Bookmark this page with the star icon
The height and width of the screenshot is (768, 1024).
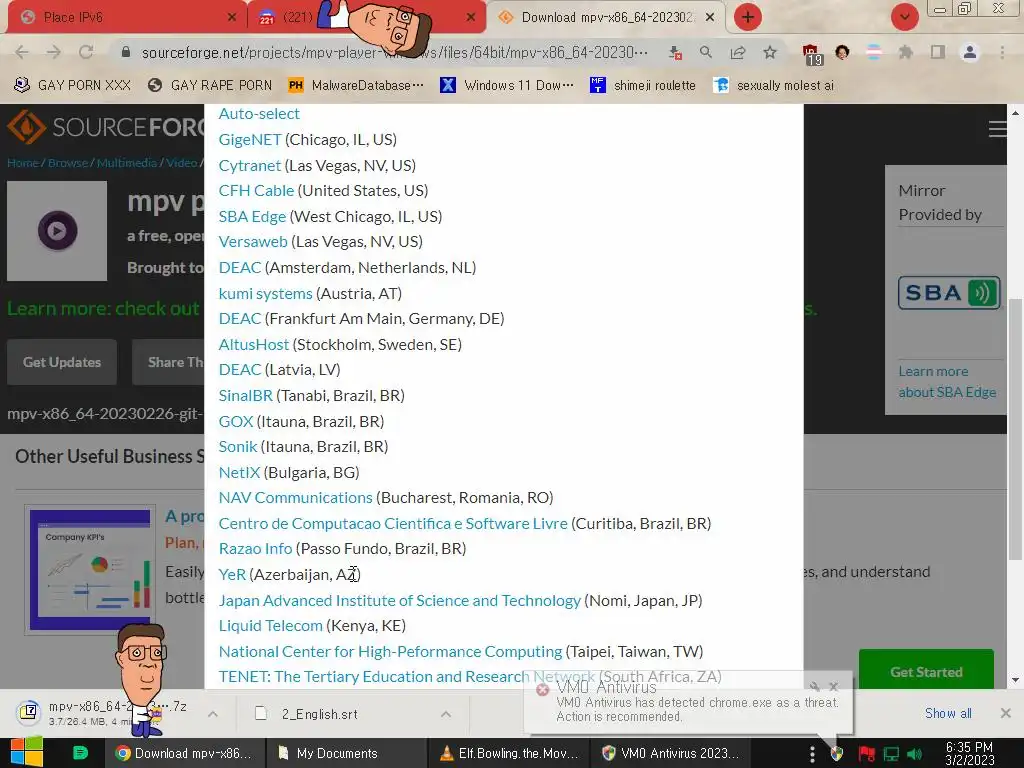click(770, 52)
